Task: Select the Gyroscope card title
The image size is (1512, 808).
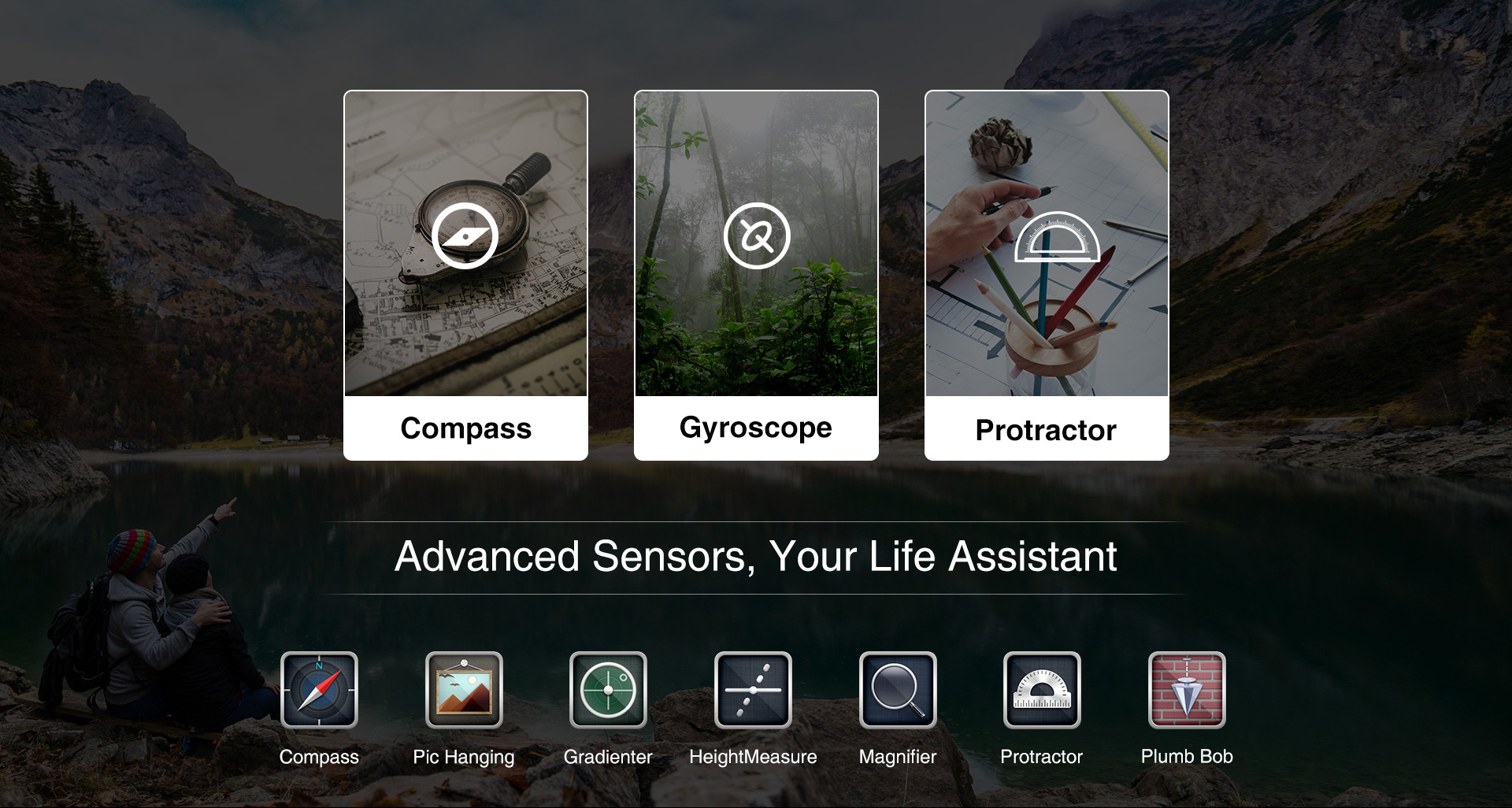Action: pos(756,428)
